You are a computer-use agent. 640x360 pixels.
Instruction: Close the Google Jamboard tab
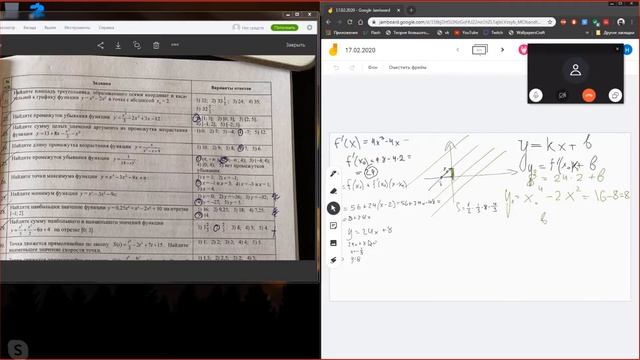(399, 10)
